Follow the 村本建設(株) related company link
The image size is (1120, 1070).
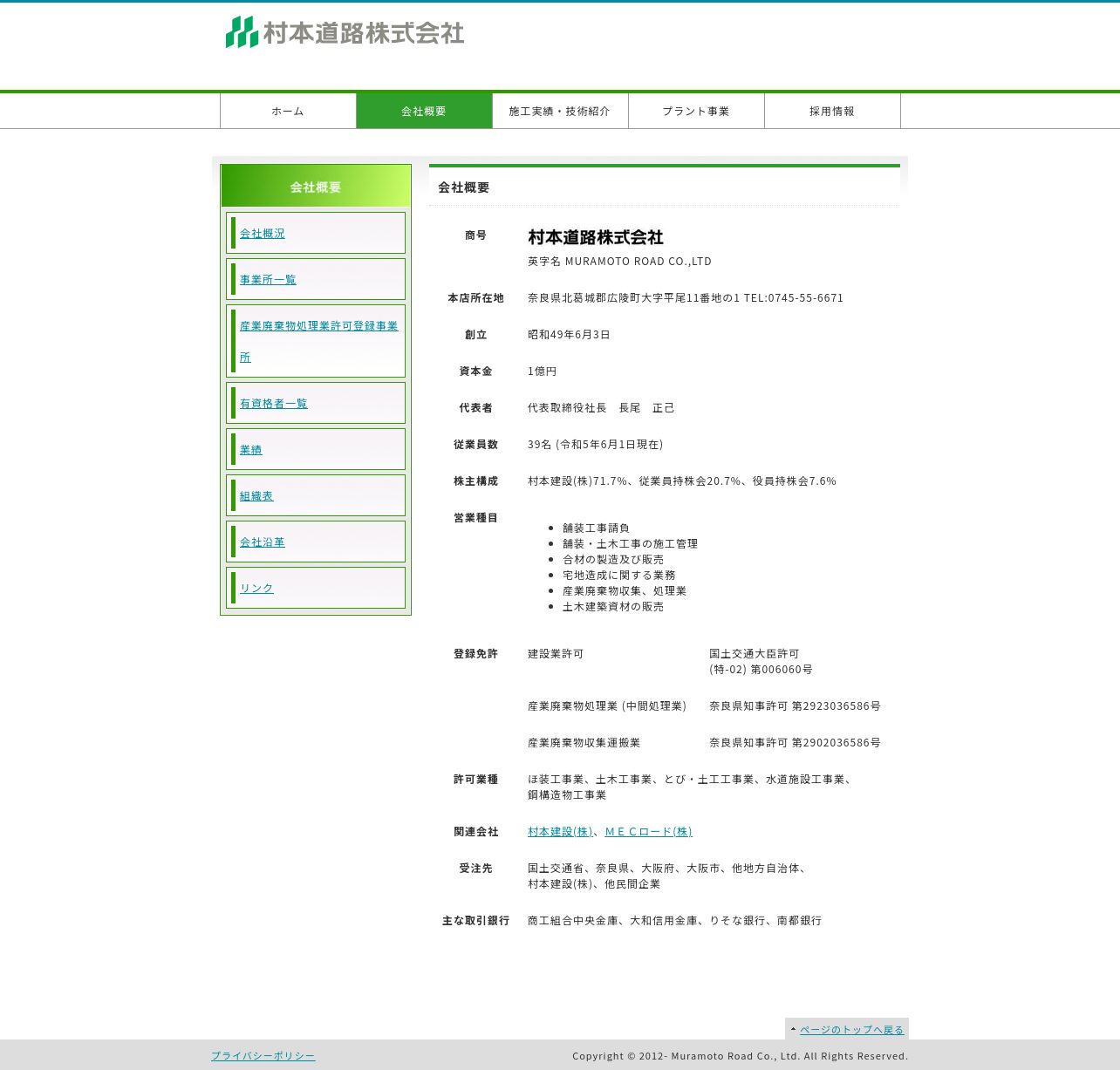[x=560, y=832]
